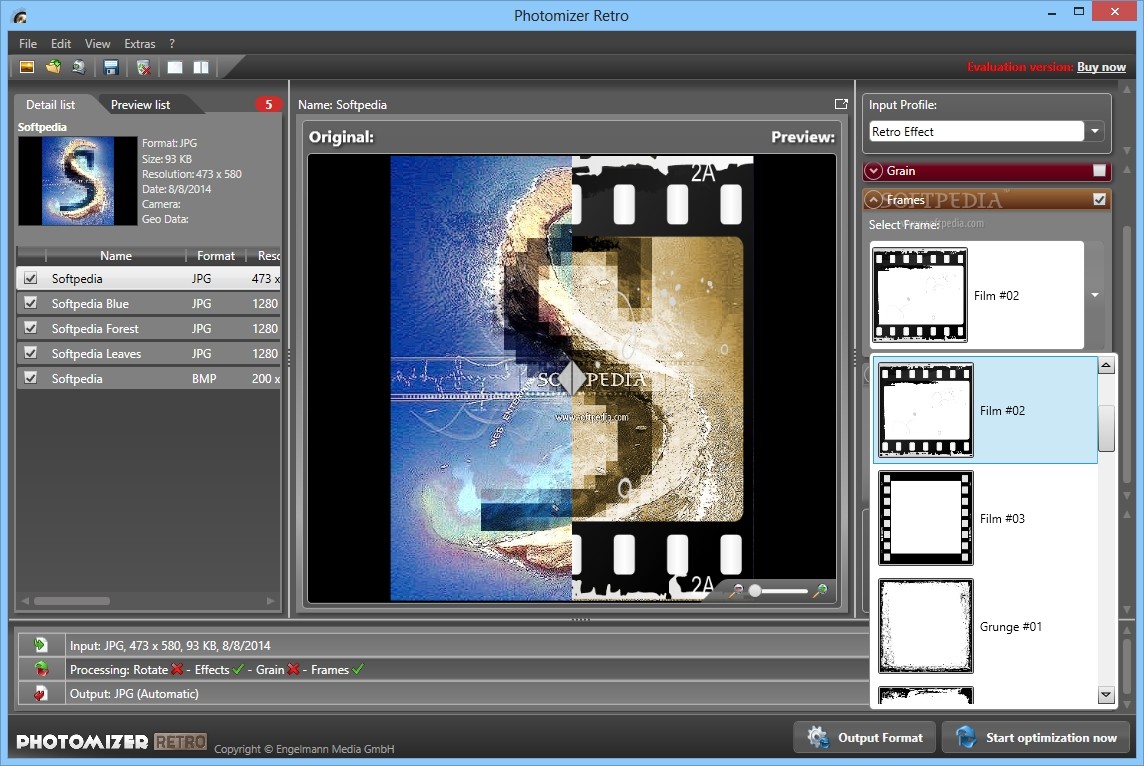Select the Softpedia Blue row name

(x=90, y=303)
